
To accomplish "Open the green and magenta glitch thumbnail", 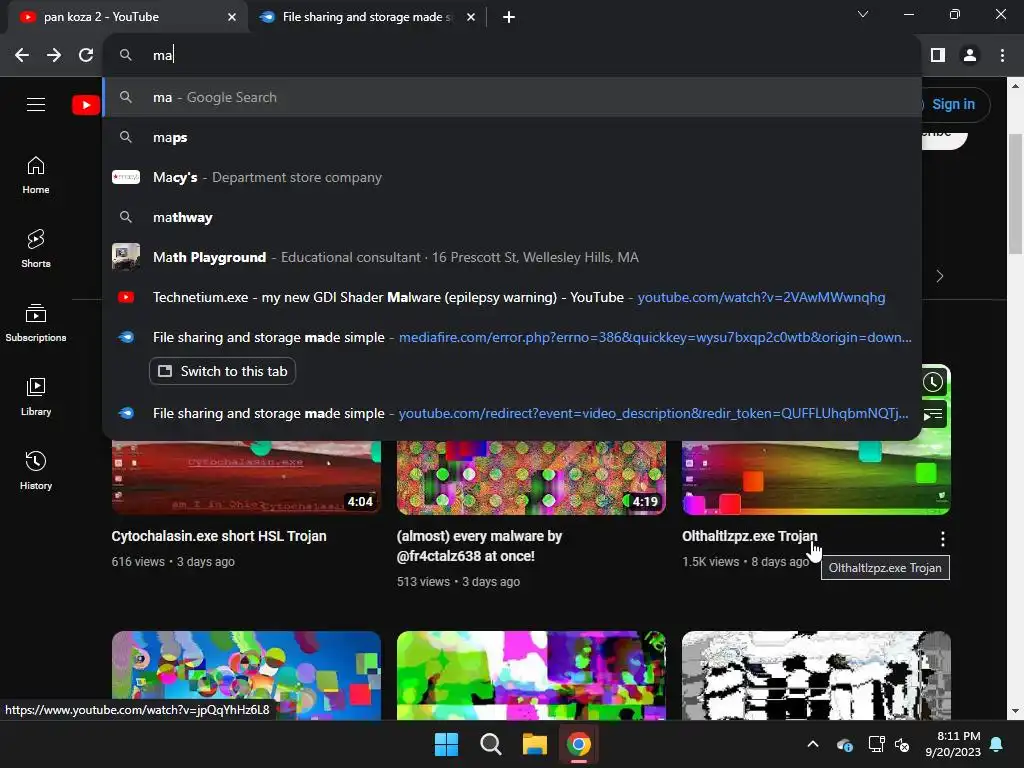I will [531, 675].
